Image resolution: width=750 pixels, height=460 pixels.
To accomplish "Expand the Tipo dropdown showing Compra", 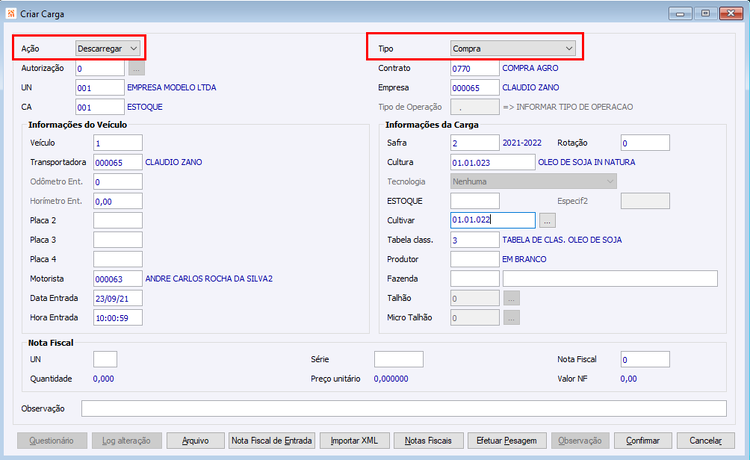I will 513,49.
